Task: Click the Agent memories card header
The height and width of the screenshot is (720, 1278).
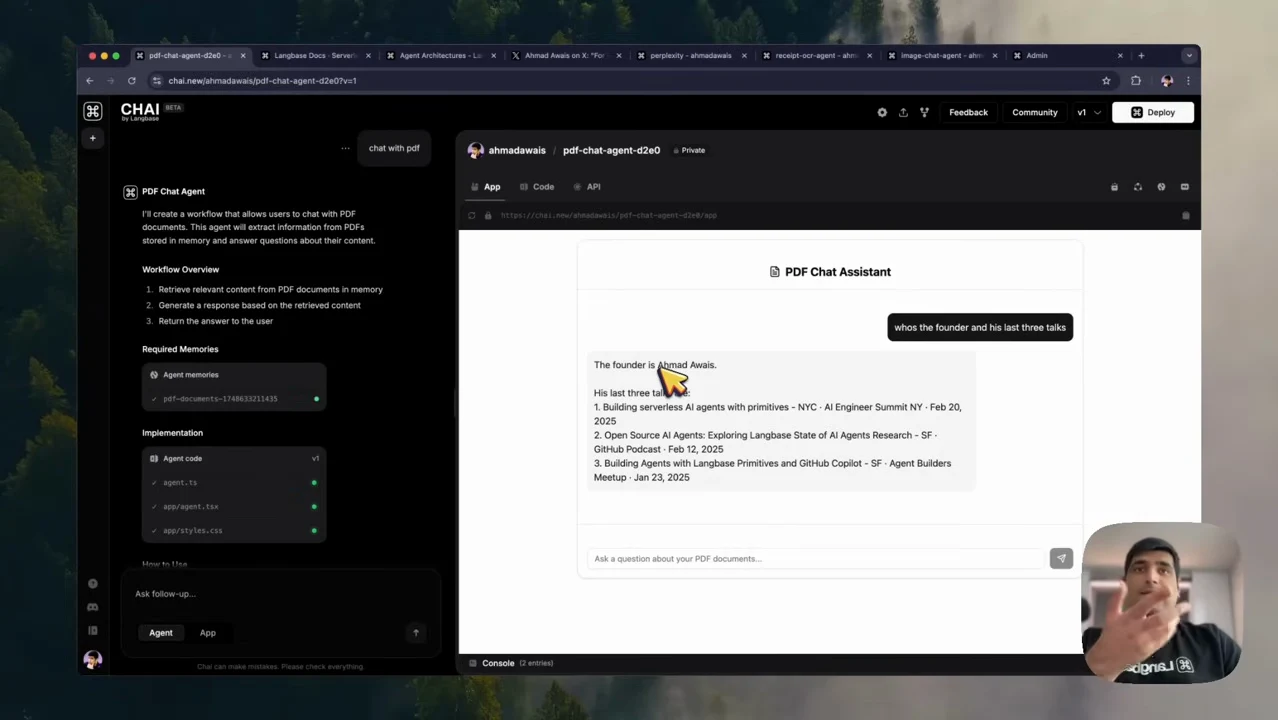Action: tap(233, 375)
